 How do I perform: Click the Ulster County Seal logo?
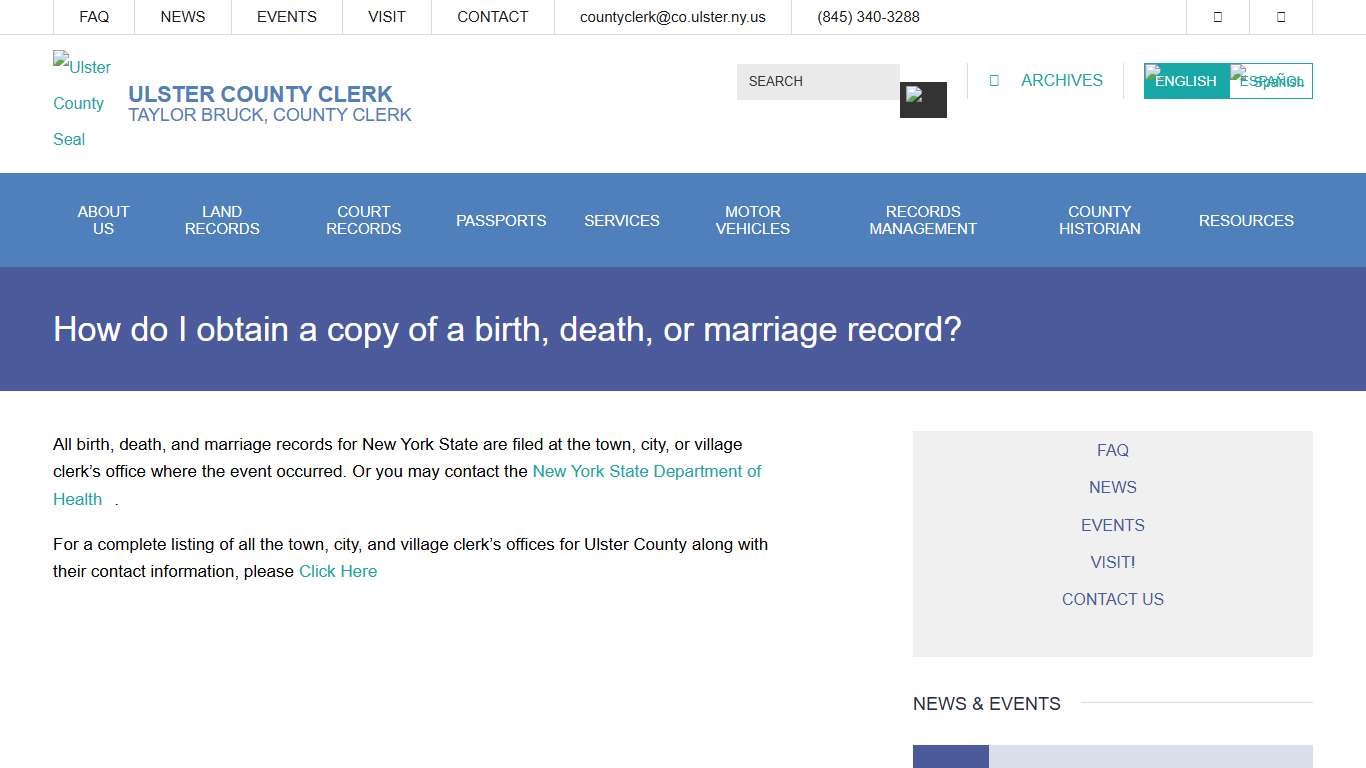tap(81, 102)
